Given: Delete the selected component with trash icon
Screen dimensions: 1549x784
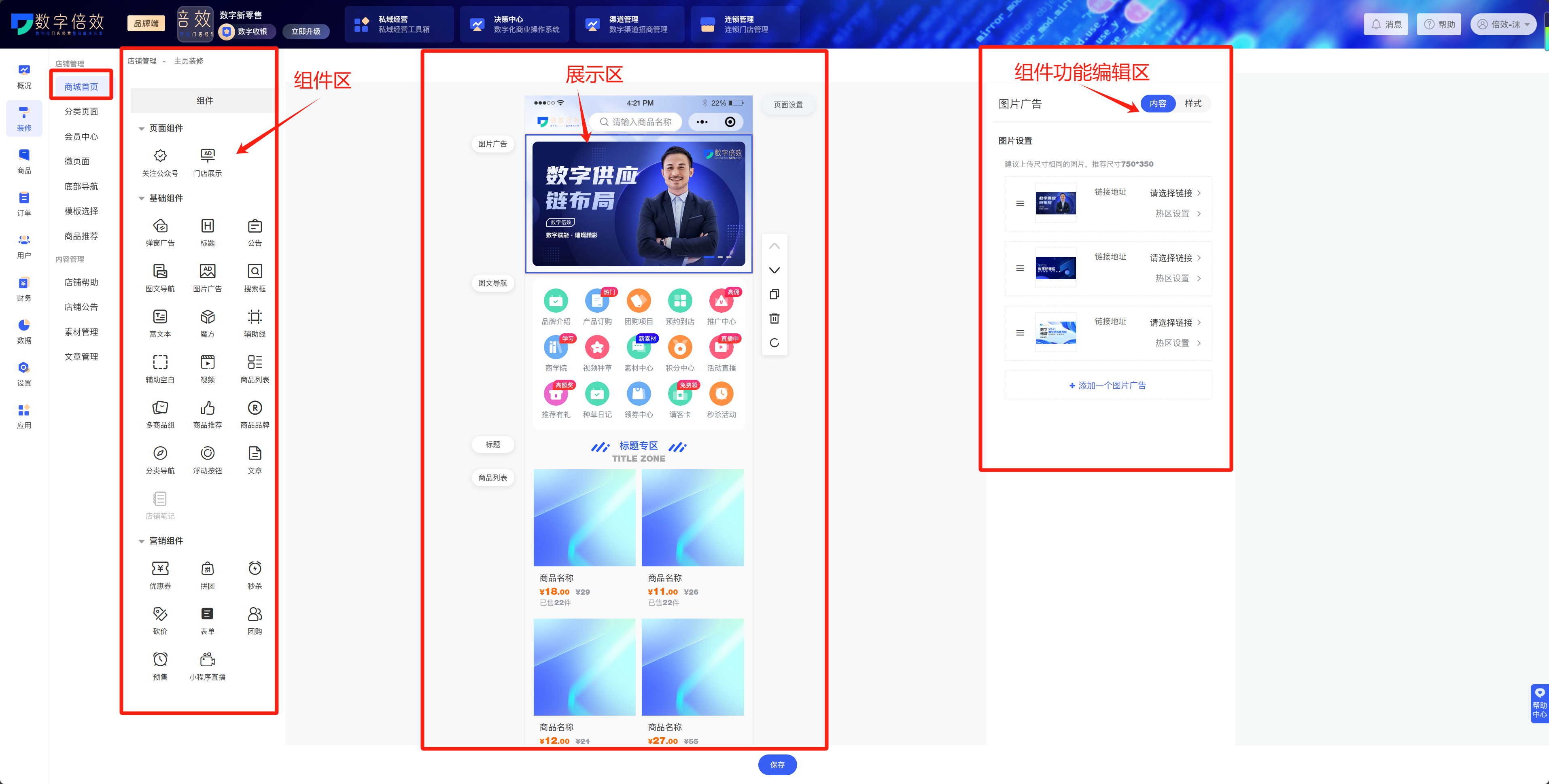Looking at the screenshot, I should tap(774, 319).
